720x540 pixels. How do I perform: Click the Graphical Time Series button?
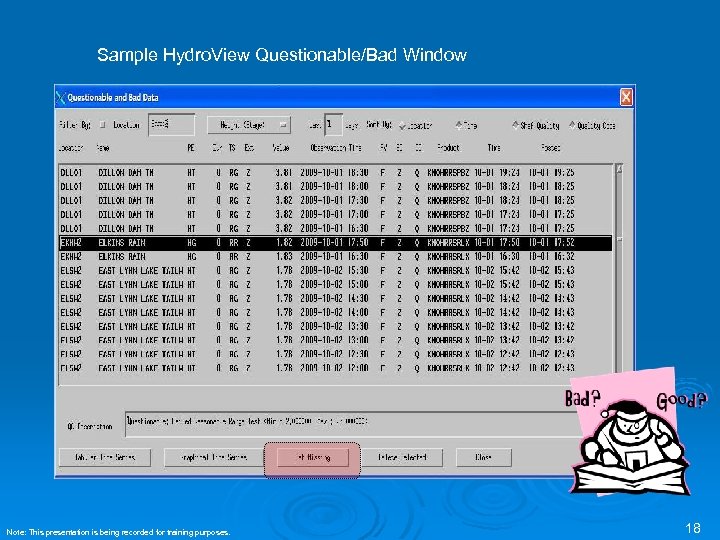(x=214, y=457)
